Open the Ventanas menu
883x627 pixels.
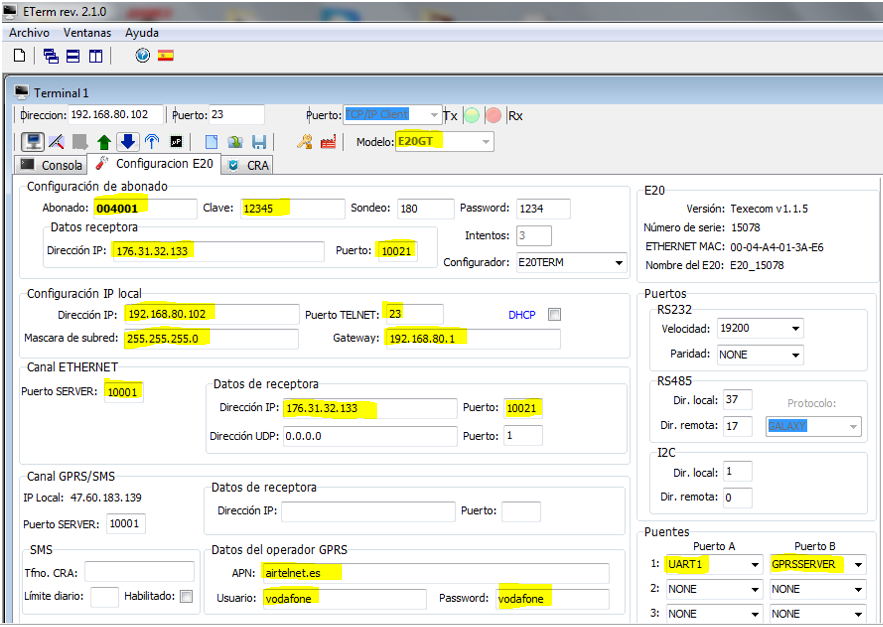pos(87,33)
